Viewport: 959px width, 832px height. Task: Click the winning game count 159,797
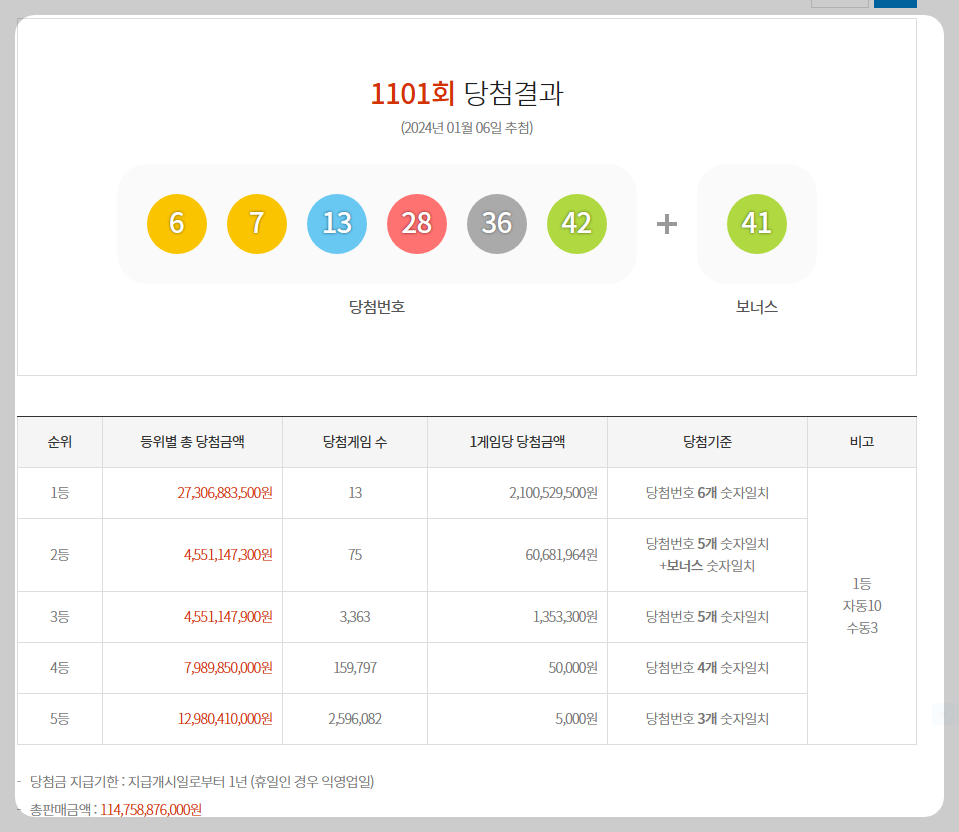tap(355, 667)
